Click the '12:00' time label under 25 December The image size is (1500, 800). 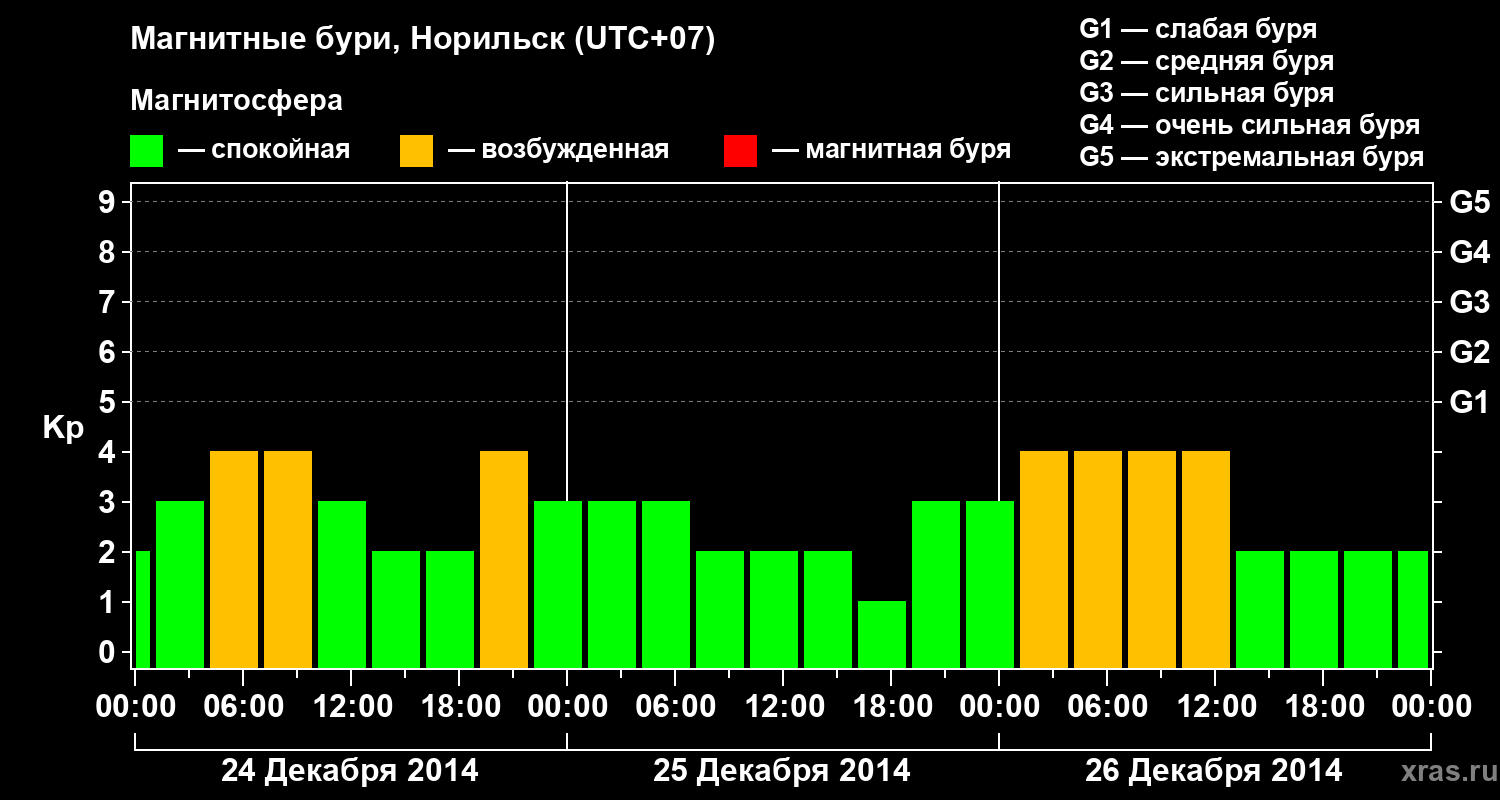coord(783,706)
